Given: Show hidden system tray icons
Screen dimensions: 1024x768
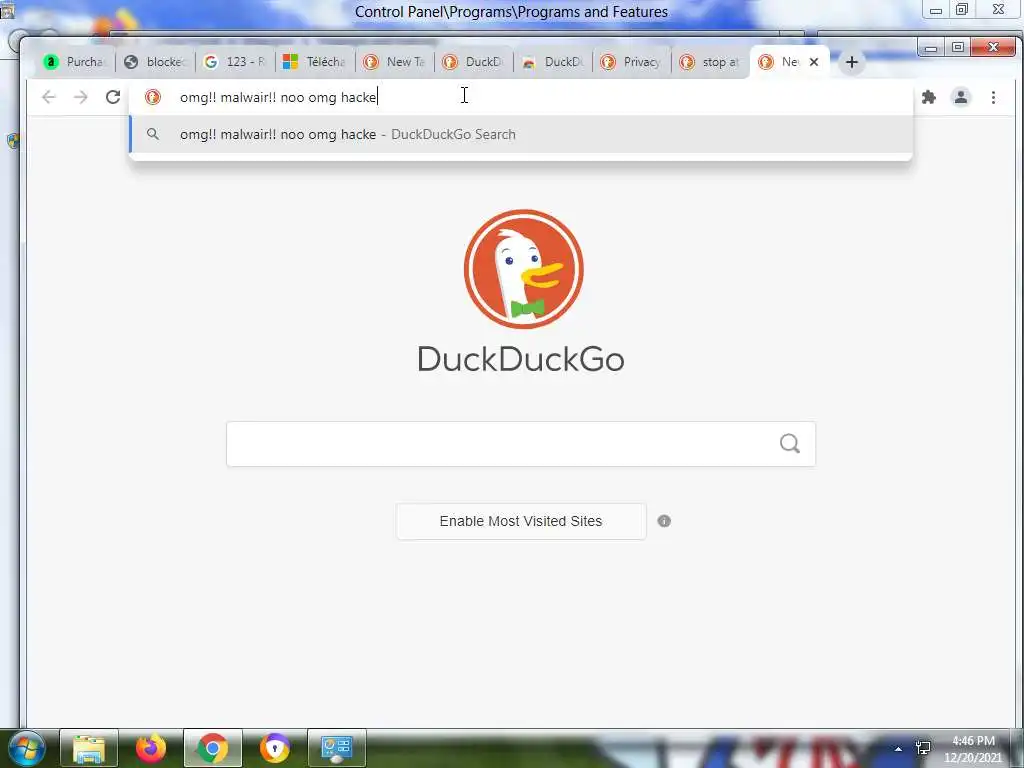Looking at the screenshot, I should point(899,749).
